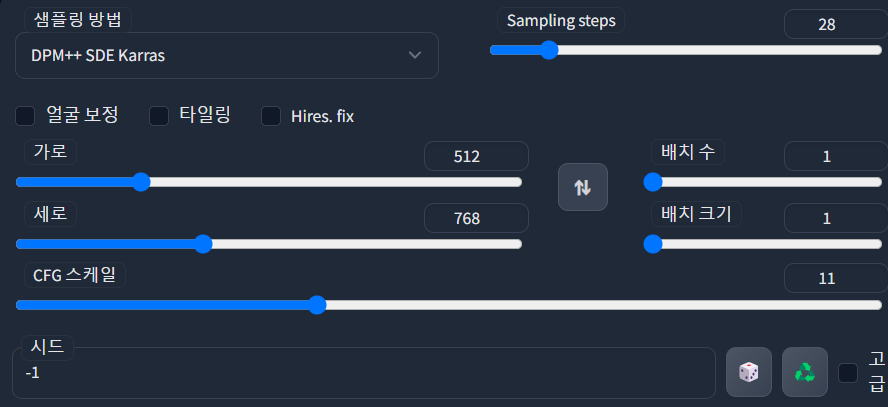Click the 배치 크기 slider handle
The image size is (888, 407).
coord(653,244)
